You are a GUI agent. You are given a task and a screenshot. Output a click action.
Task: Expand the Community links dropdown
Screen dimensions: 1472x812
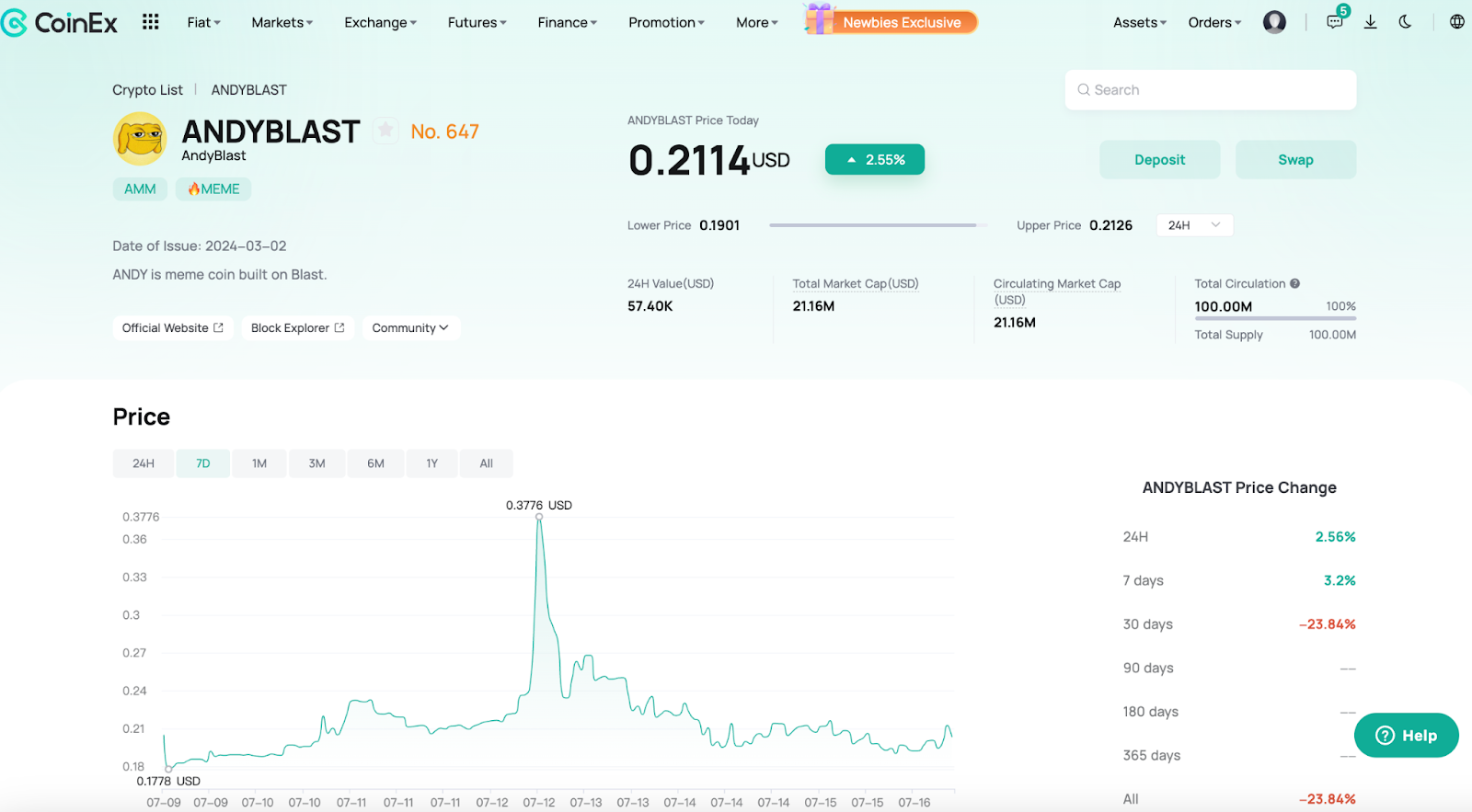(x=410, y=327)
